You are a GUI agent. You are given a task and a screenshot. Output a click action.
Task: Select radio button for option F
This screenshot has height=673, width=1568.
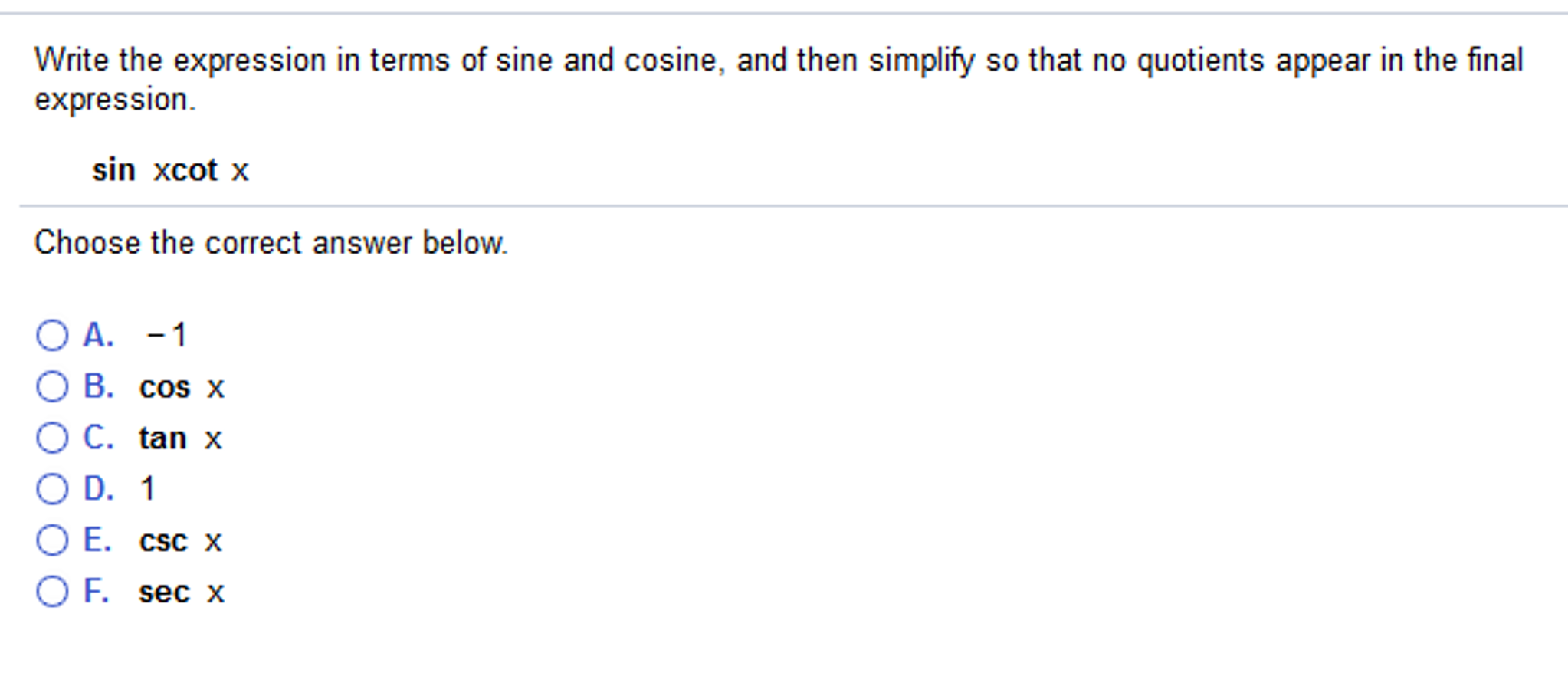pos(52,591)
